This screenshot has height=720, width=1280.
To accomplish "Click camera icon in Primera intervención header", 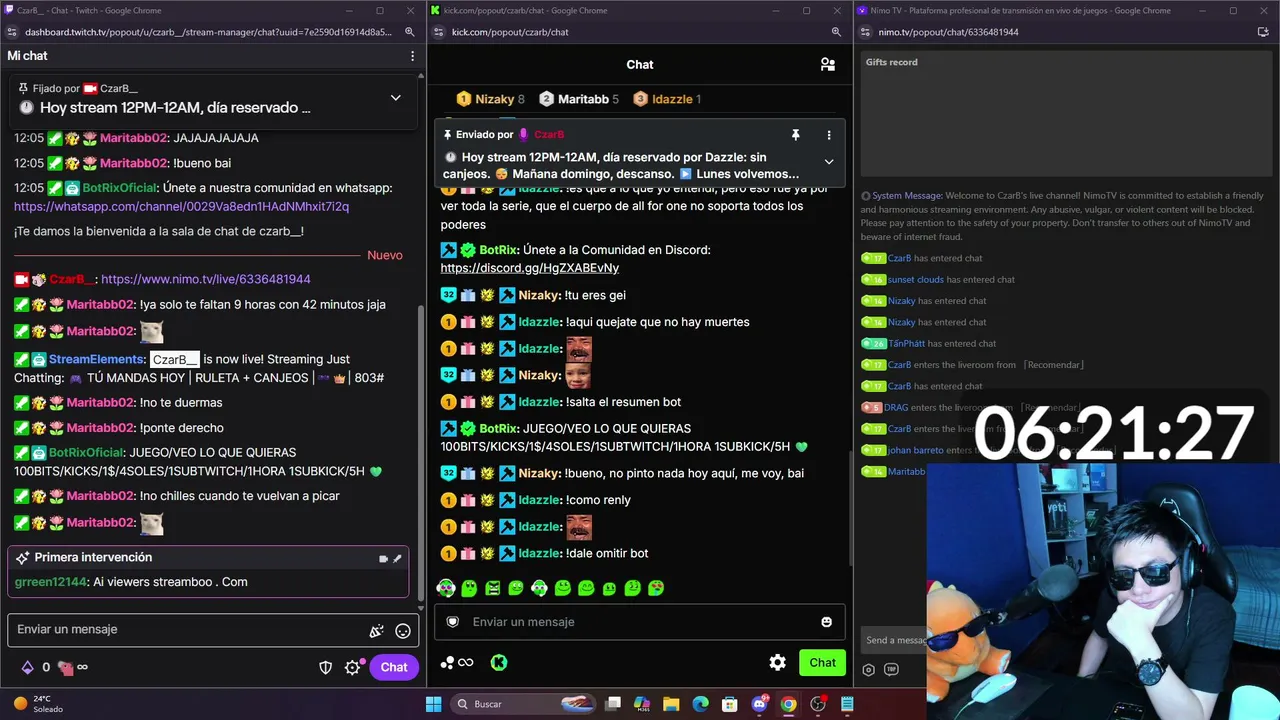I will (383, 559).
